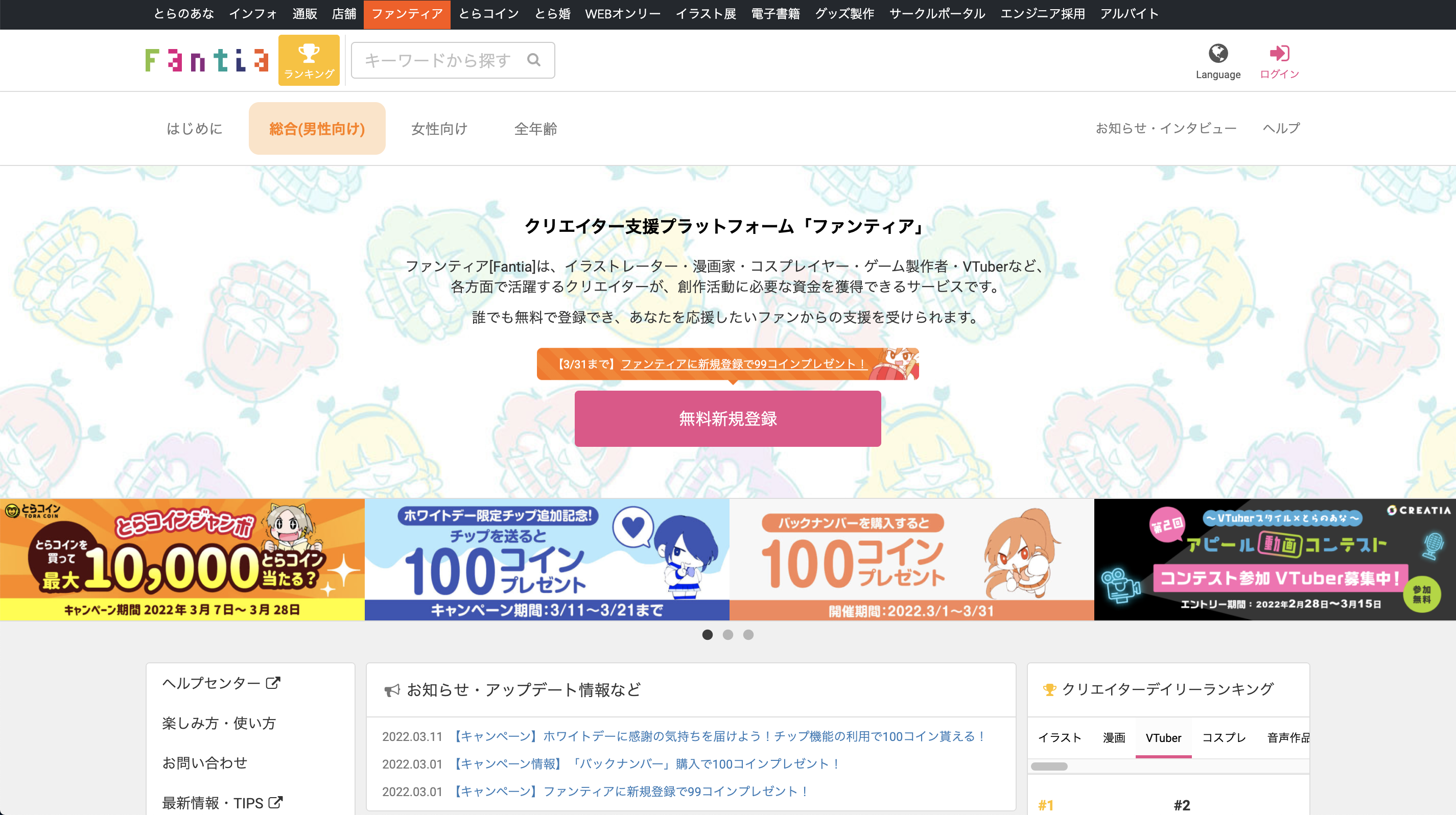
Task: Switch to the 漫画 ranking tab
Action: [x=1114, y=737]
